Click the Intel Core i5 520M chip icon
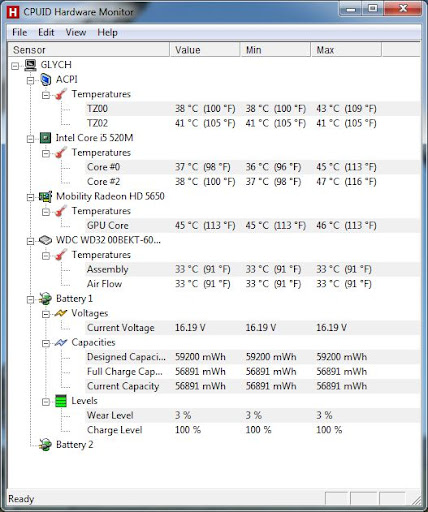 click(45, 138)
